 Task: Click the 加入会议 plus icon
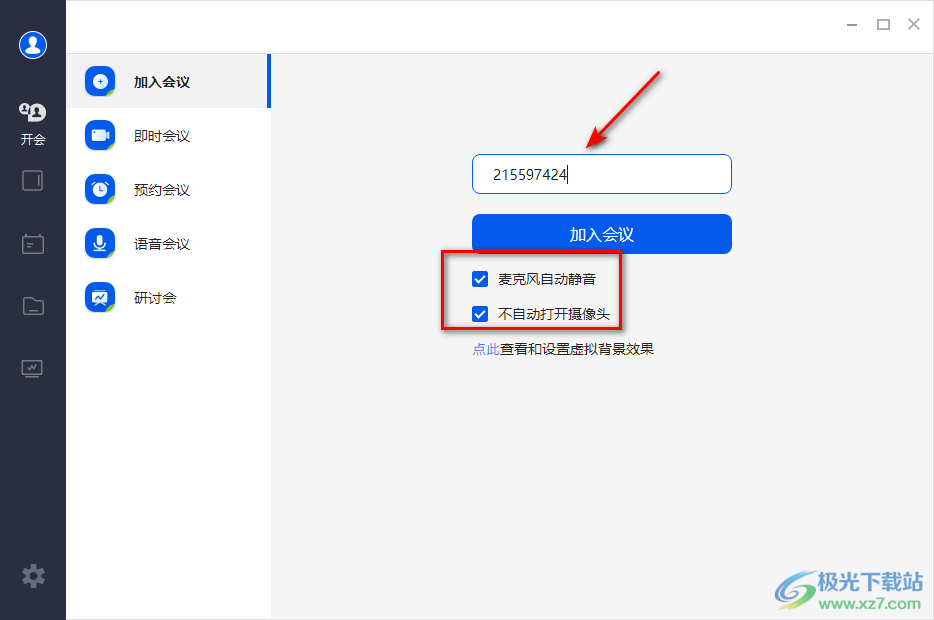tap(100, 81)
